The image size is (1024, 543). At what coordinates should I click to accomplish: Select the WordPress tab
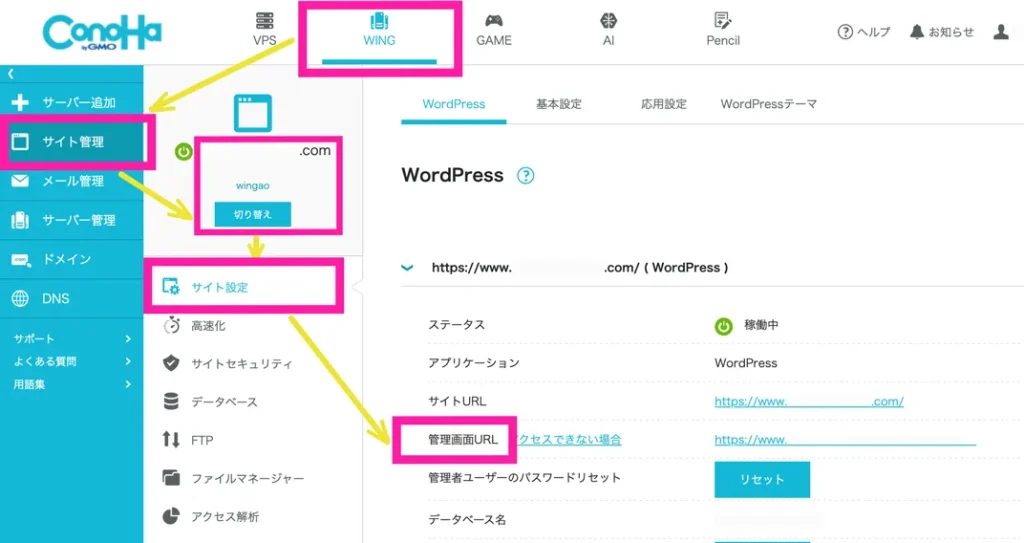tap(453, 104)
